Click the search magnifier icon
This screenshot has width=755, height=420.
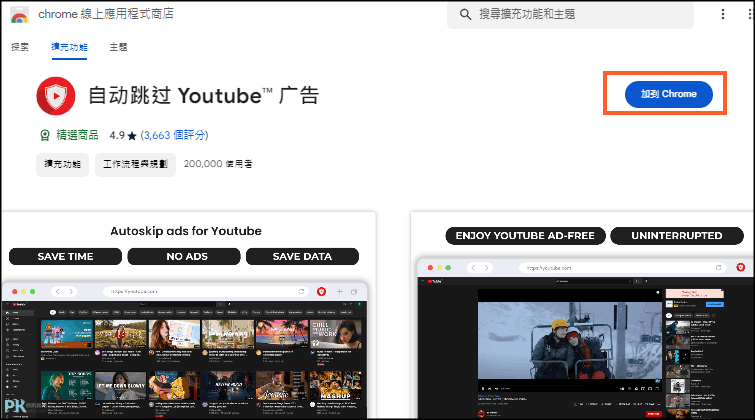coord(465,14)
